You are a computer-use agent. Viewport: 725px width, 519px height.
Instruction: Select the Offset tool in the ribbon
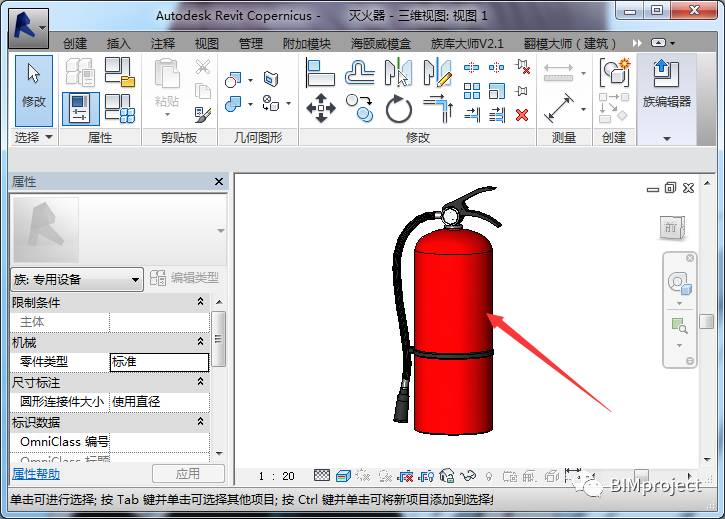[x=360, y=73]
